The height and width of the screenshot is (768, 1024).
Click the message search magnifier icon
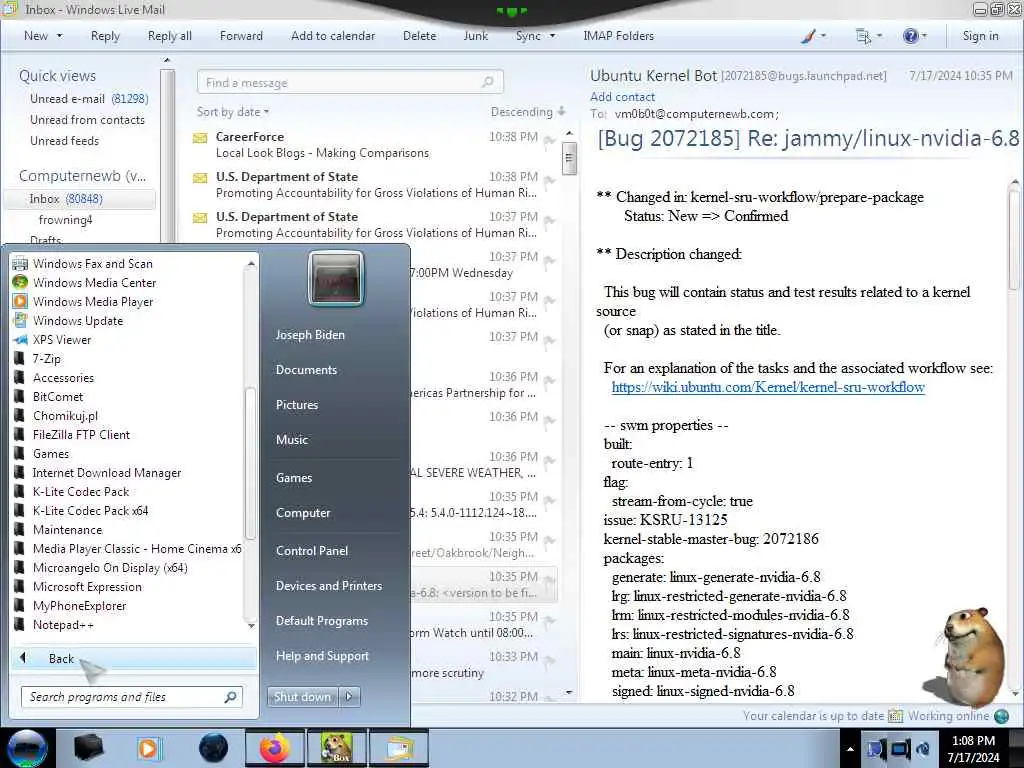[x=488, y=82]
